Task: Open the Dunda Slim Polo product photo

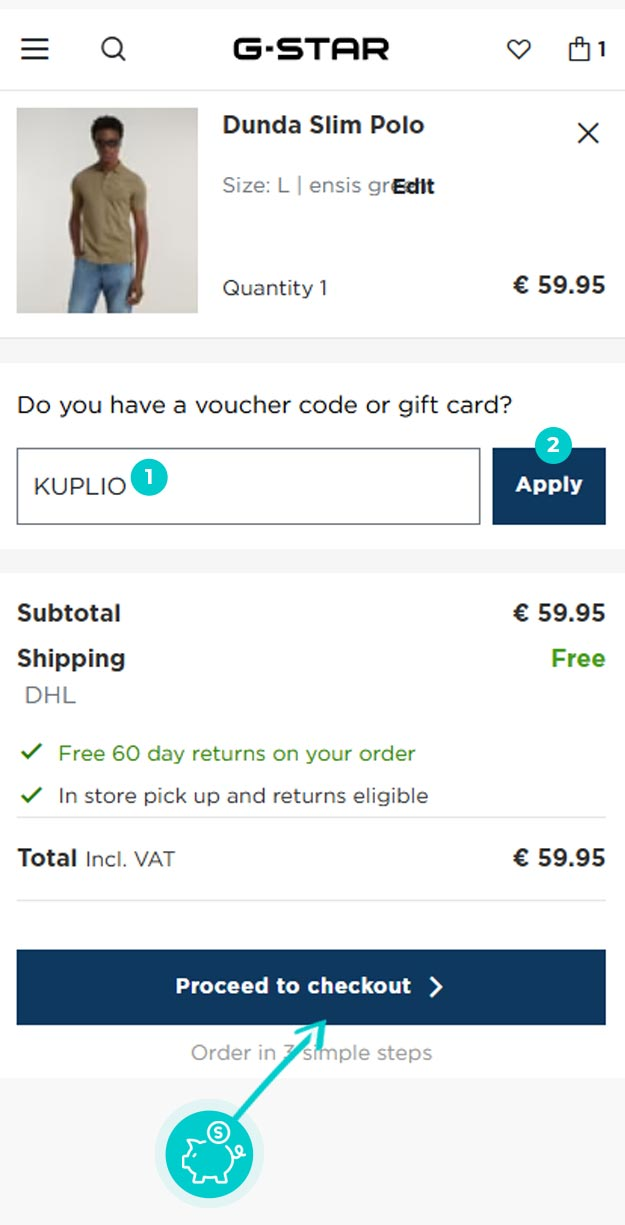Action: coord(107,211)
